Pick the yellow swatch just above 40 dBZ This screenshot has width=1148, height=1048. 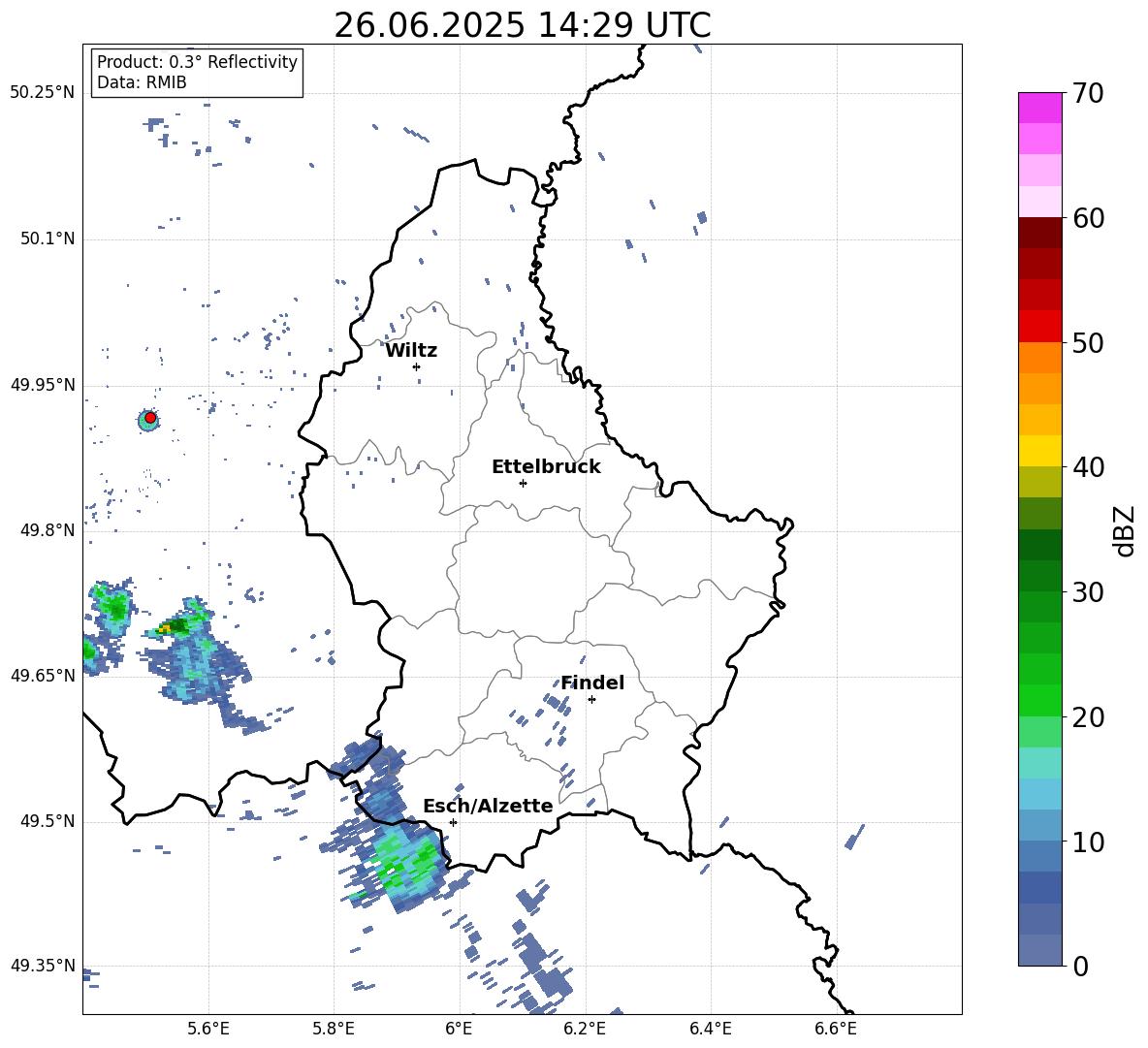pos(1040,451)
